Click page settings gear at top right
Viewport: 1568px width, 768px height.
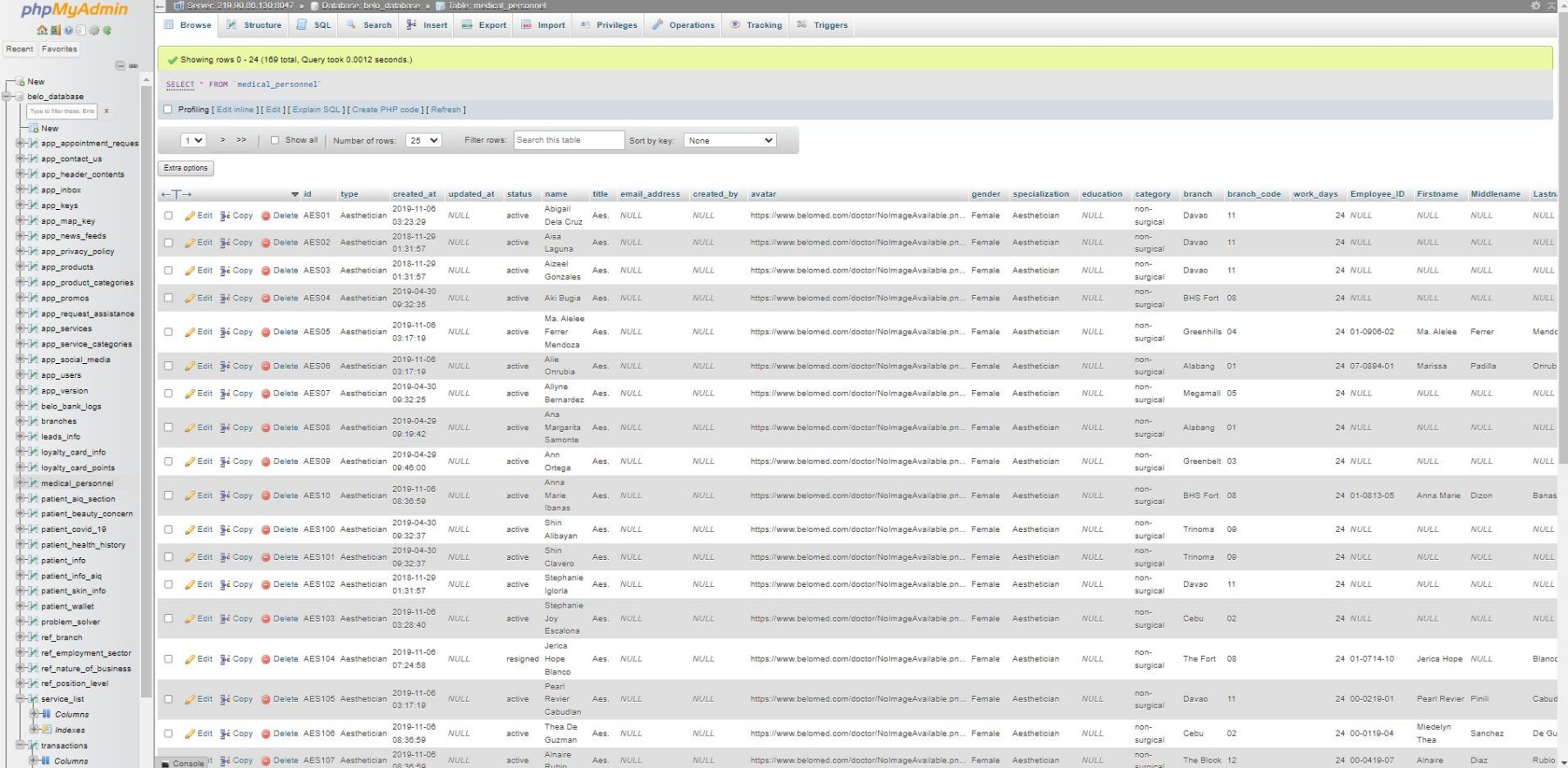click(1536, 5)
